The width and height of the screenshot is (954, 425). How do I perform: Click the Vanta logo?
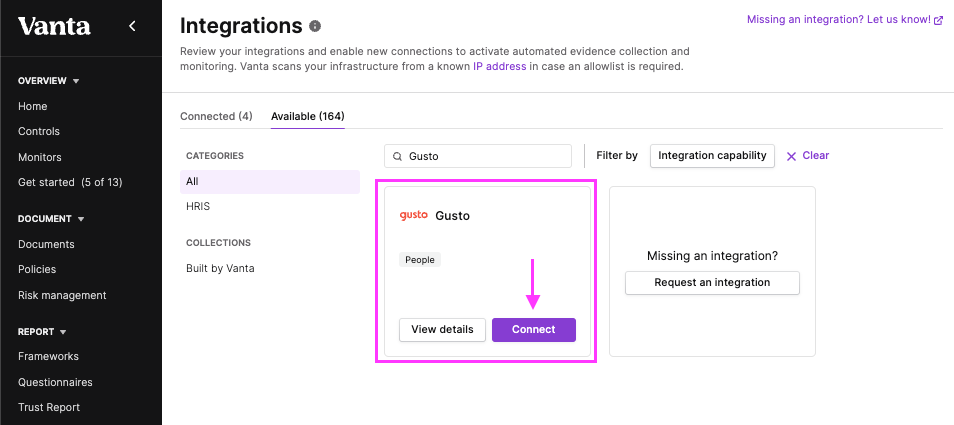[54, 26]
